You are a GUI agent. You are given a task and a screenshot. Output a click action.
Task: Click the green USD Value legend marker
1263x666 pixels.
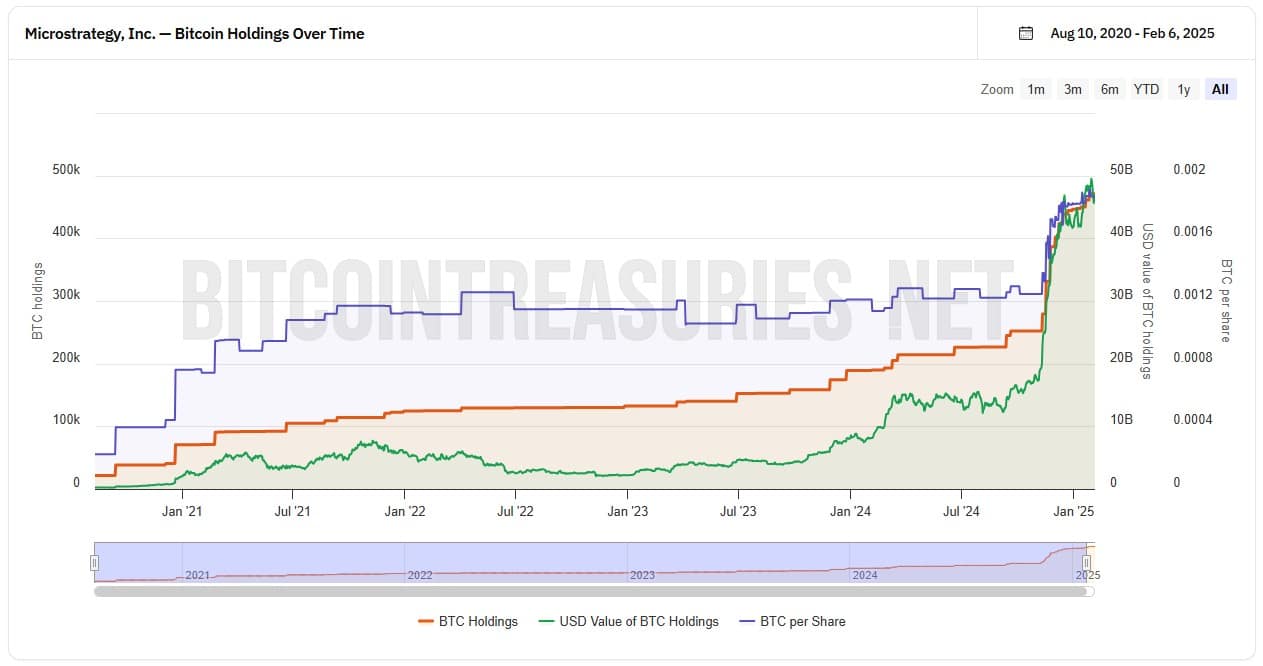[x=546, y=621]
